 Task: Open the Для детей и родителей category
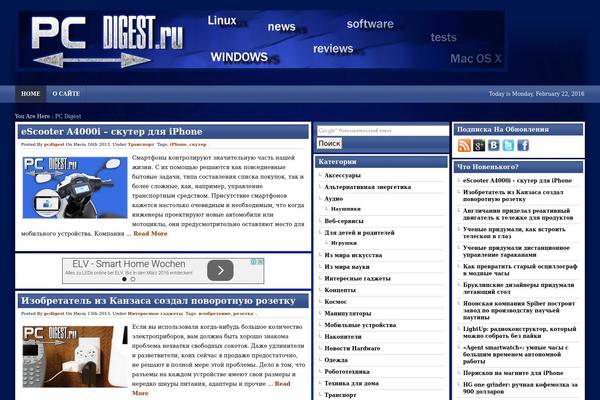(359, 233)
